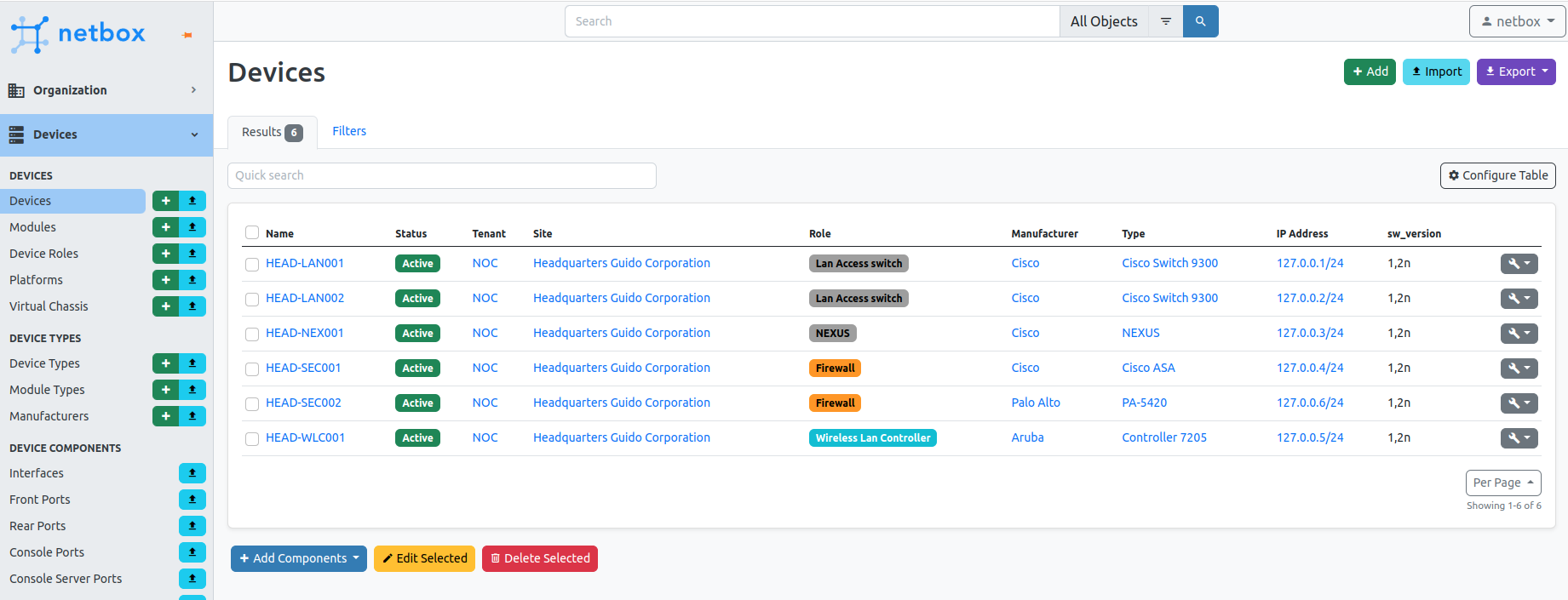The height and width of the screenshot is (600, 1568).
Task: Select the HEAD-SEC001 row checkbox
Action: coord(252,369)
